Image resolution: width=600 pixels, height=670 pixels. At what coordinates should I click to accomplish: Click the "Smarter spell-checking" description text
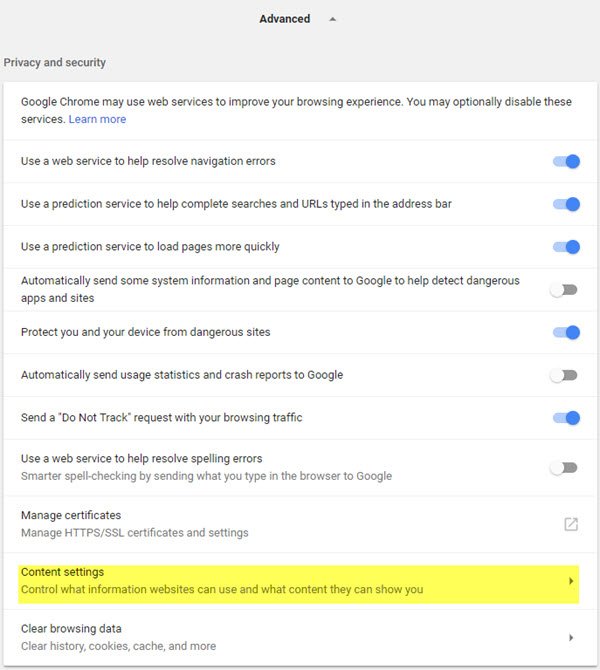[x=206, y=476]
